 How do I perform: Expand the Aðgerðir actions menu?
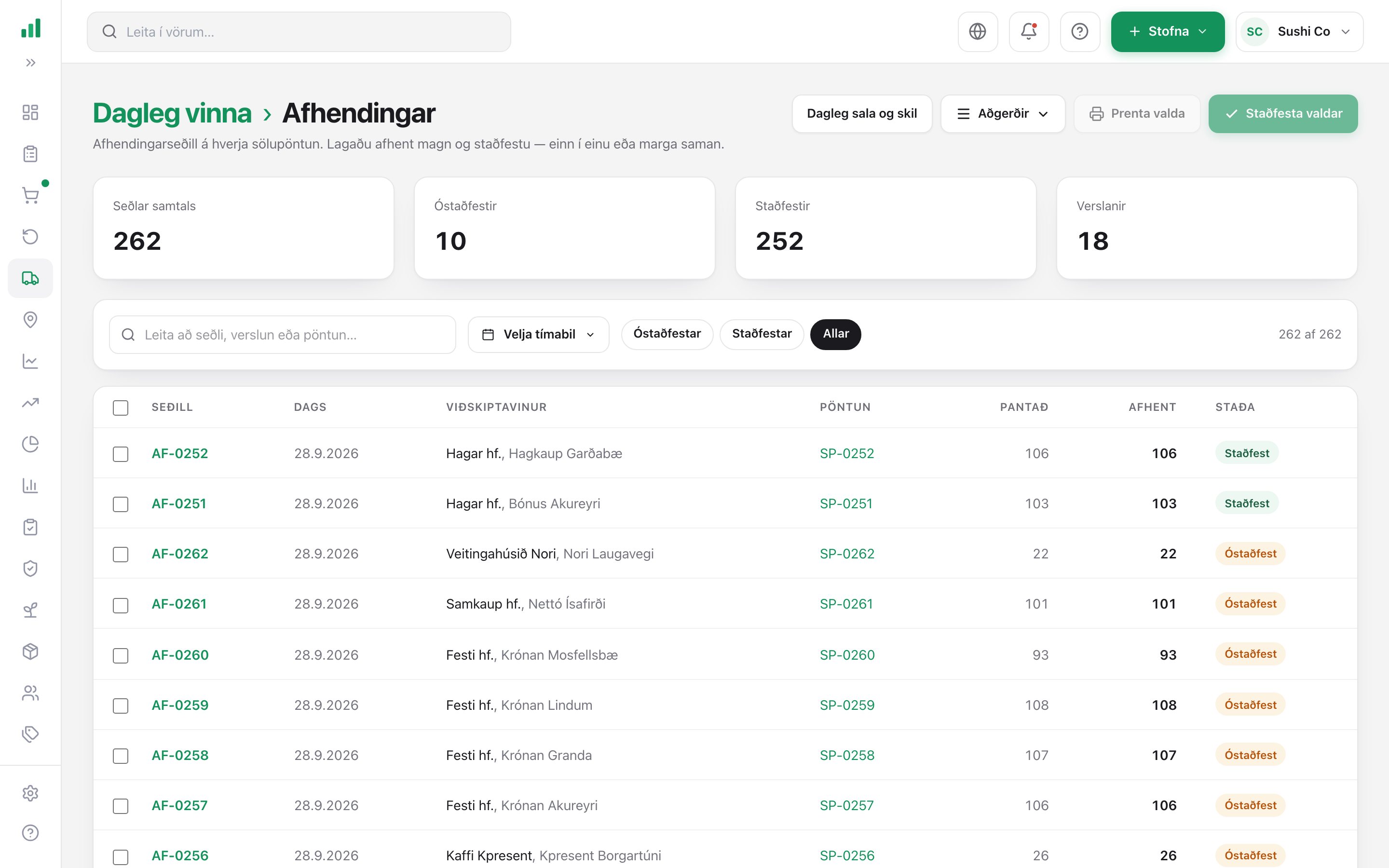click(1003, 114)
